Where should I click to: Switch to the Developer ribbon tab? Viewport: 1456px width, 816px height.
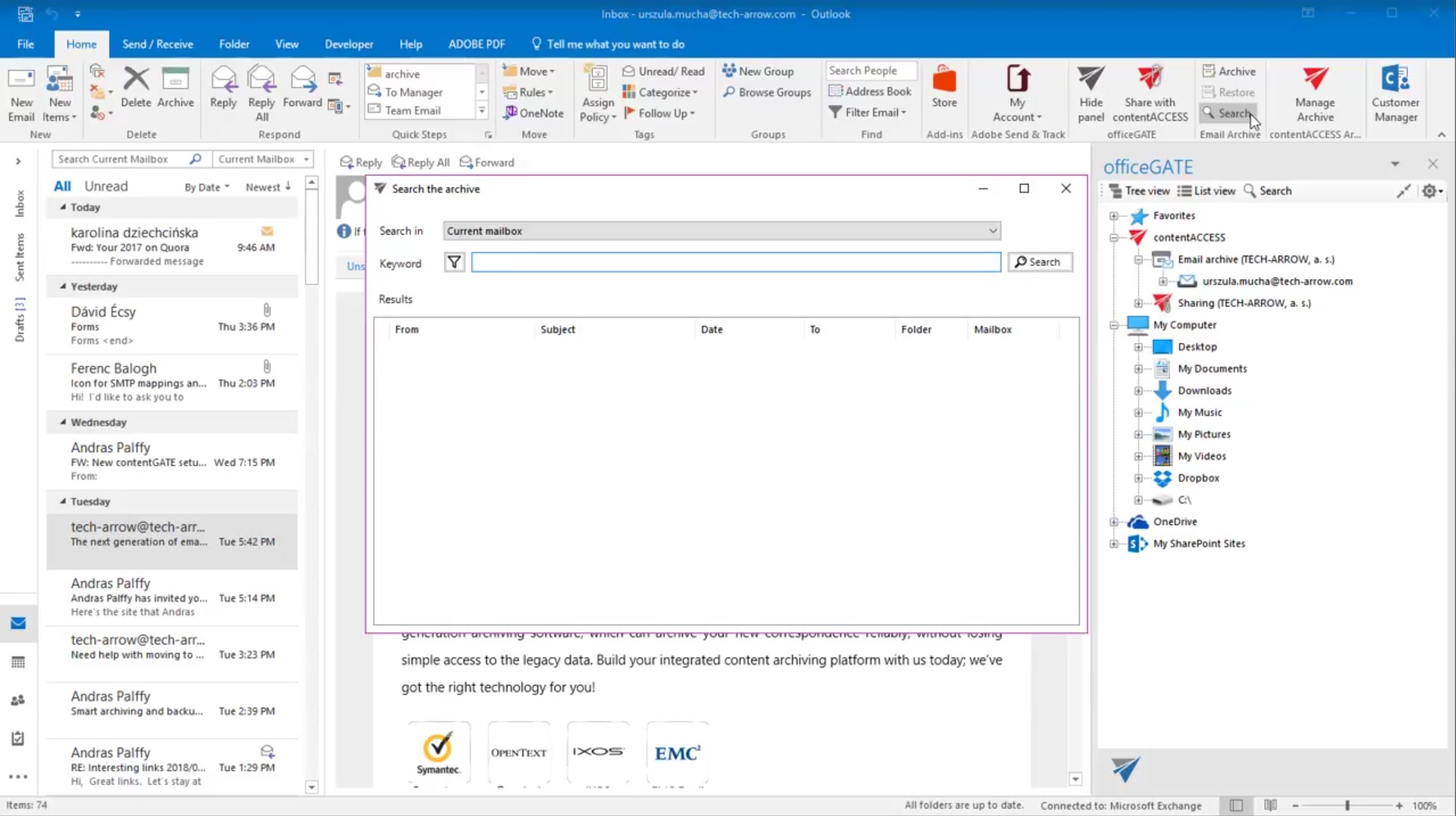[x=347, y=43]
